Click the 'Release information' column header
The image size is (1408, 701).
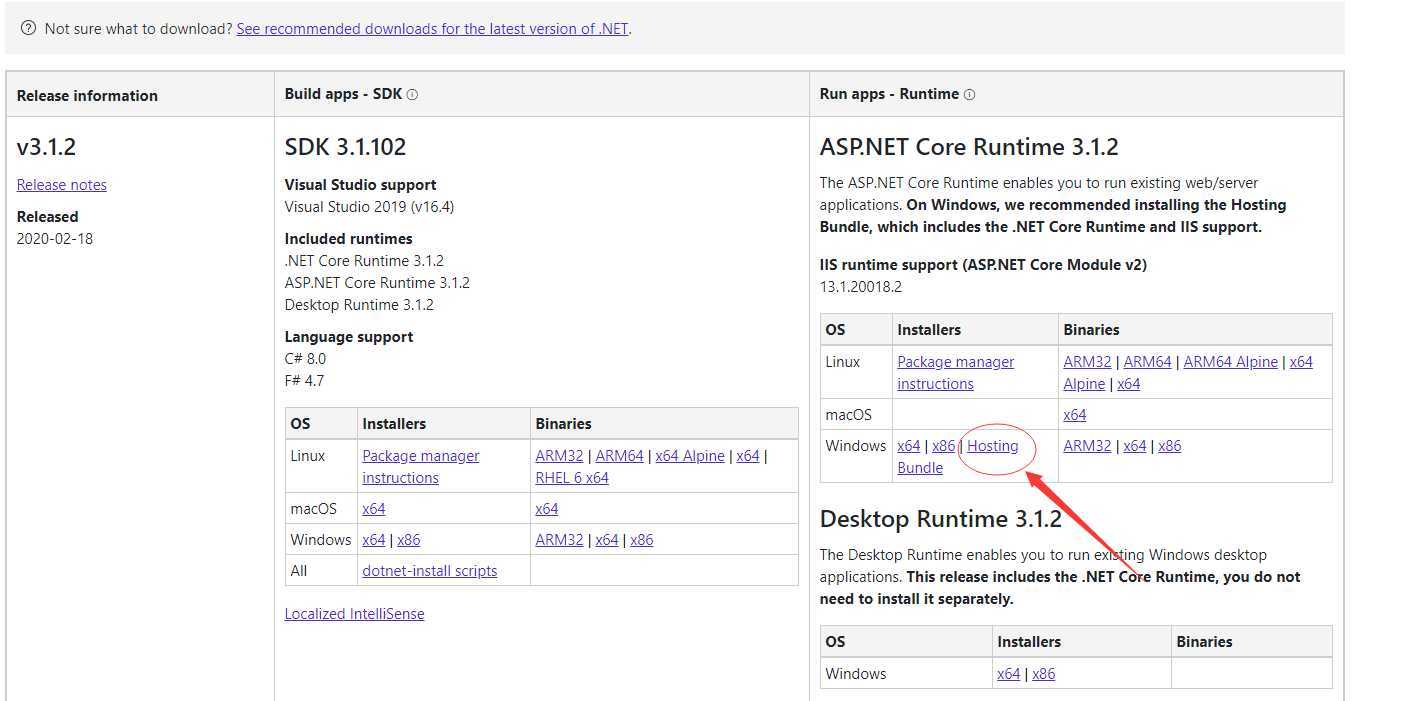tap(87, 96)
